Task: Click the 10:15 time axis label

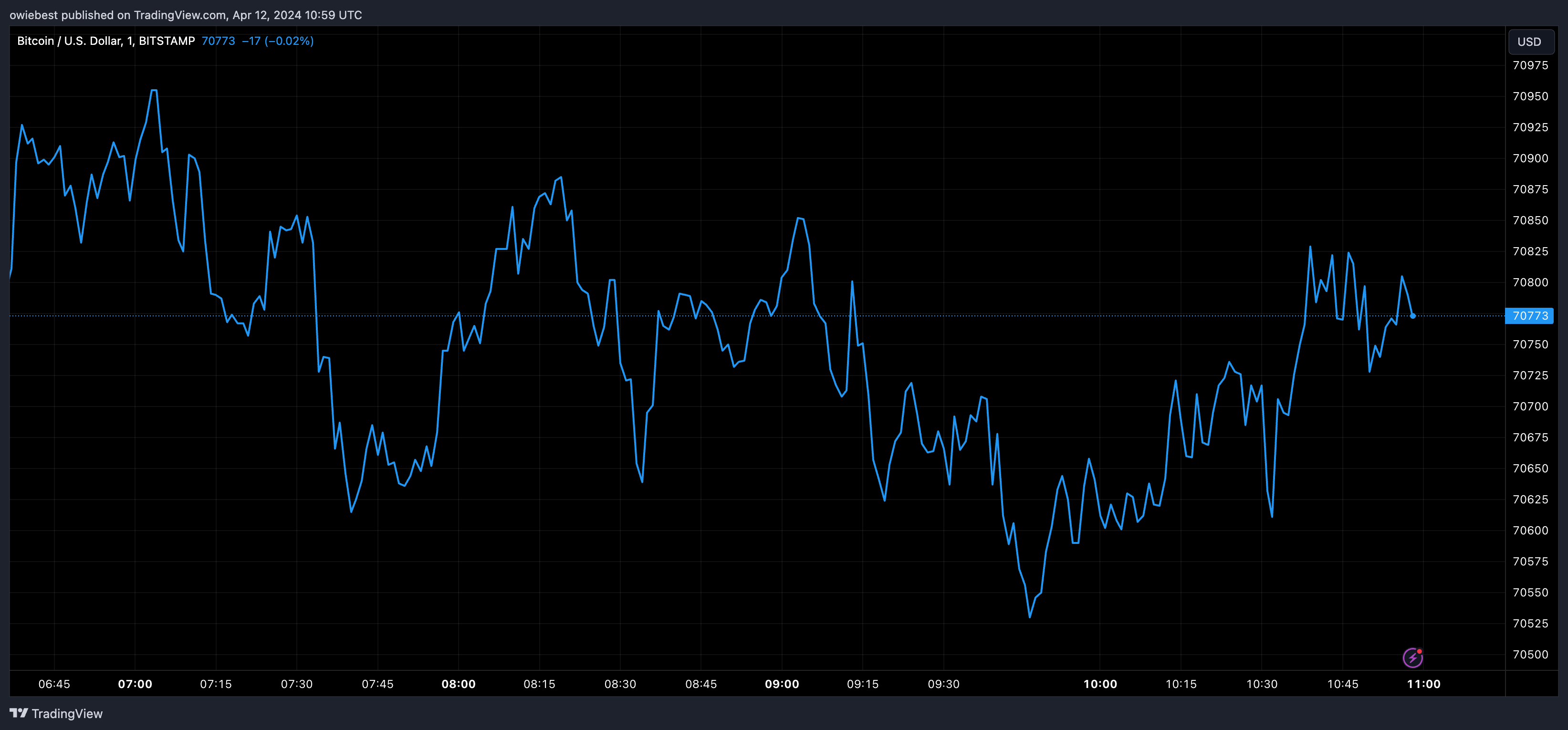Action: [x=1181, y=684]
